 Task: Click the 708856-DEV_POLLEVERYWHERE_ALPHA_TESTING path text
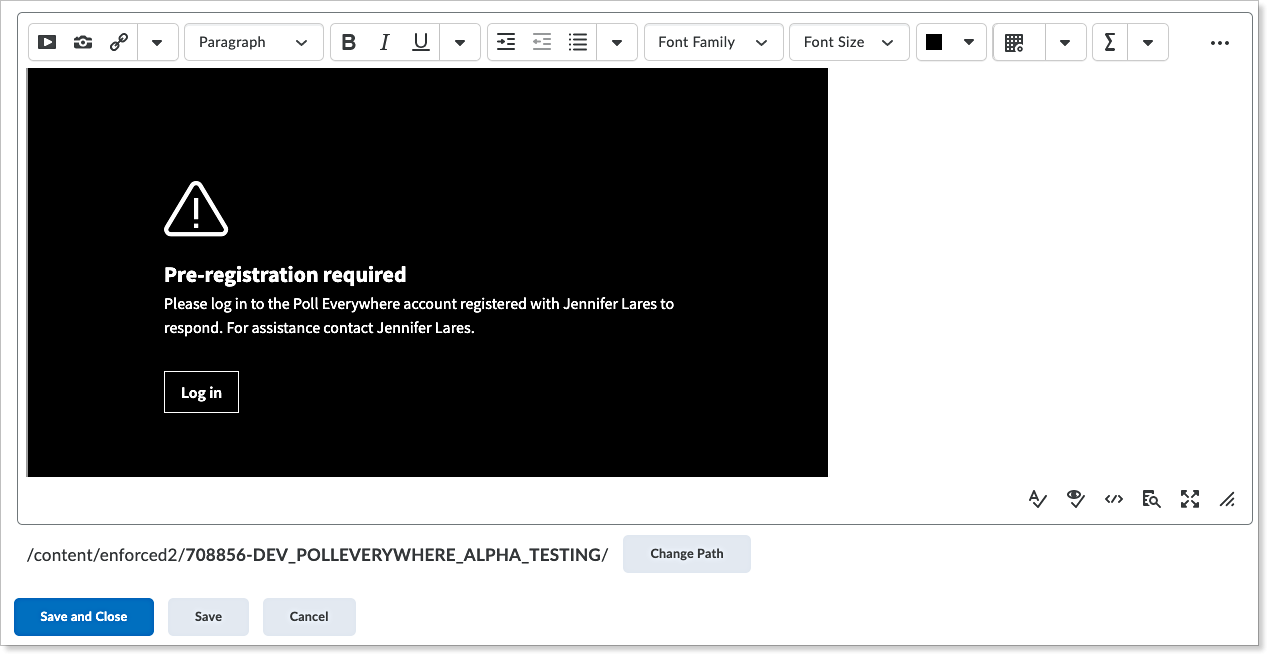[x=393, y=555]
